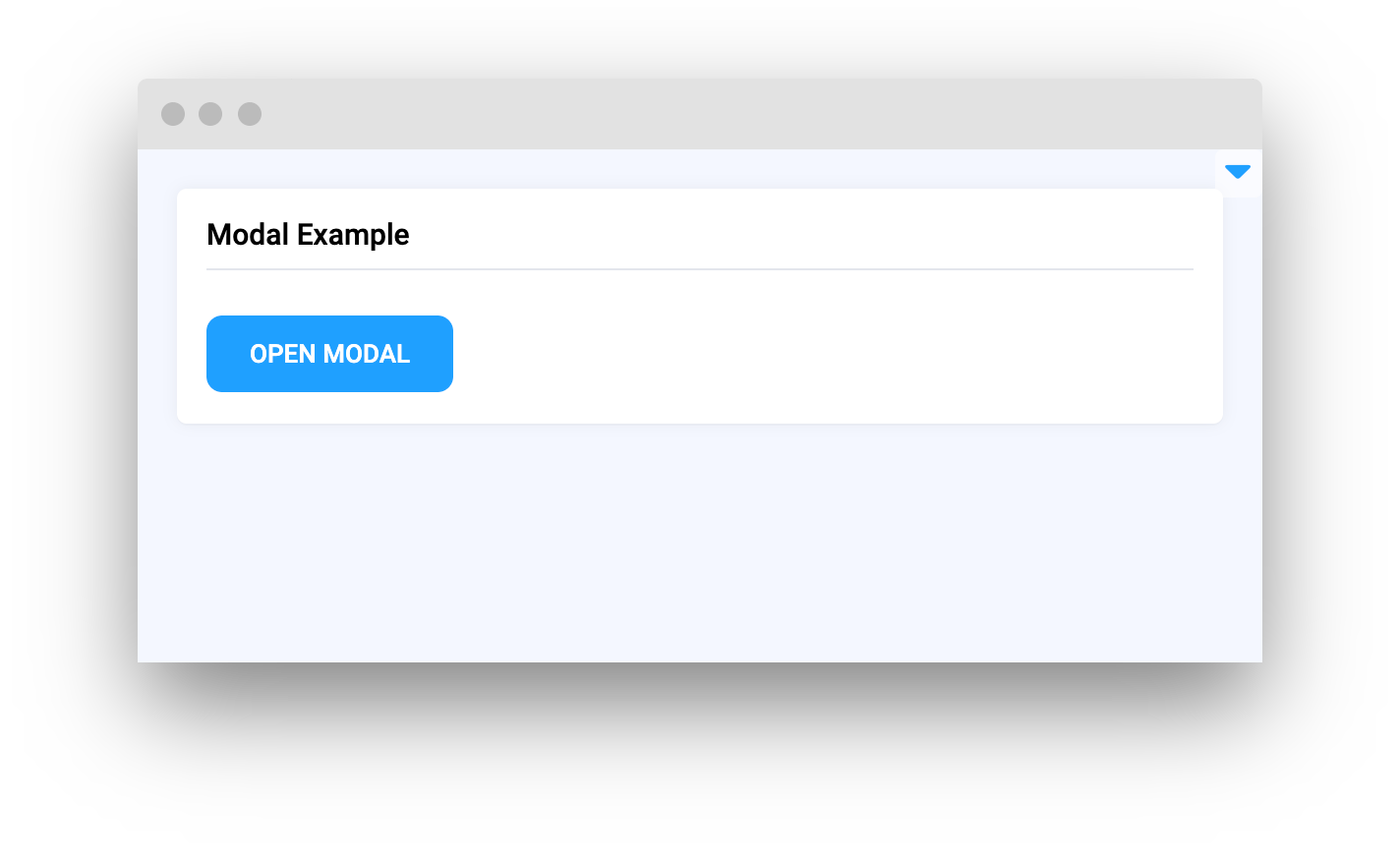Click the light blue strip above the card
This screenshot has height=859, width=1400.
[688, 168]
